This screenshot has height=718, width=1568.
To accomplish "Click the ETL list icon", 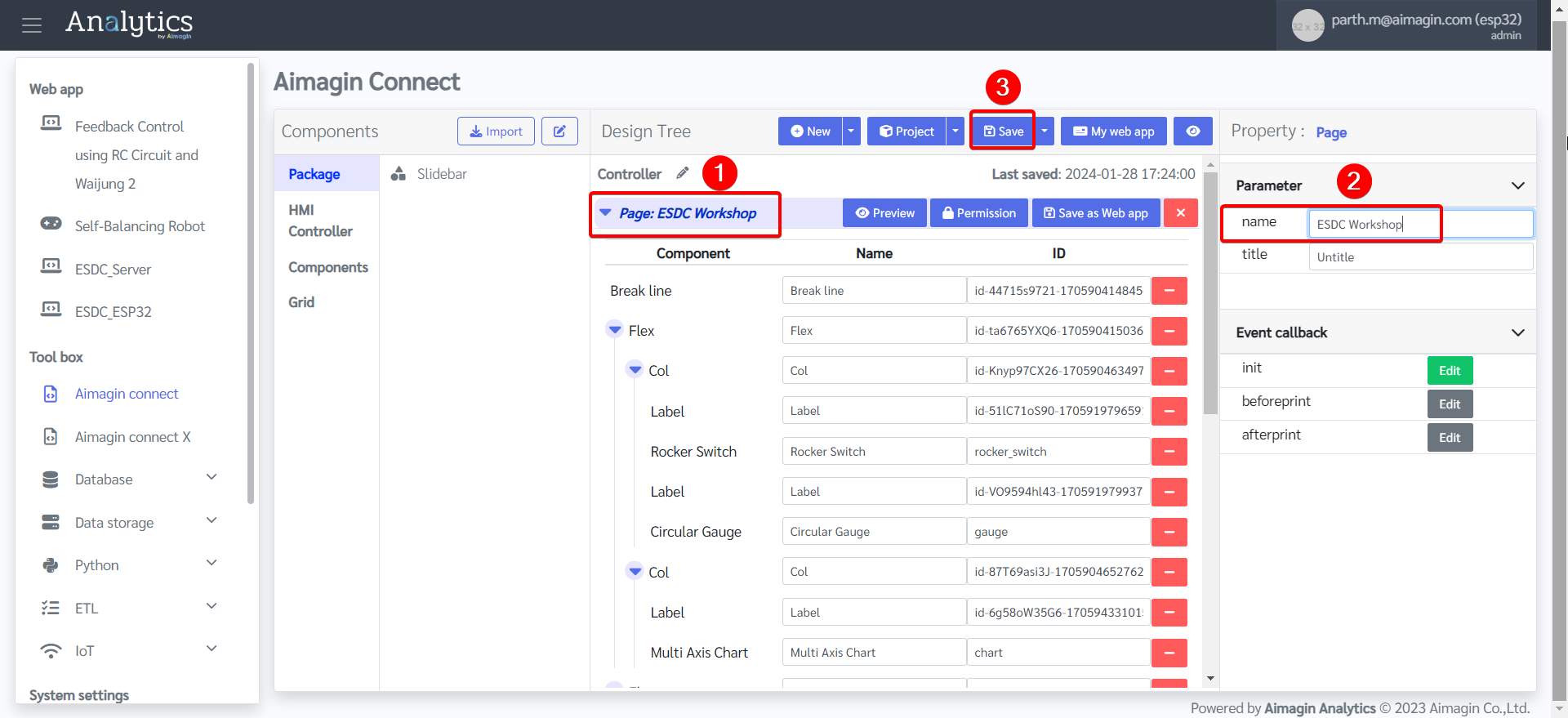I will pyautogui.click(x=51, y=608).
